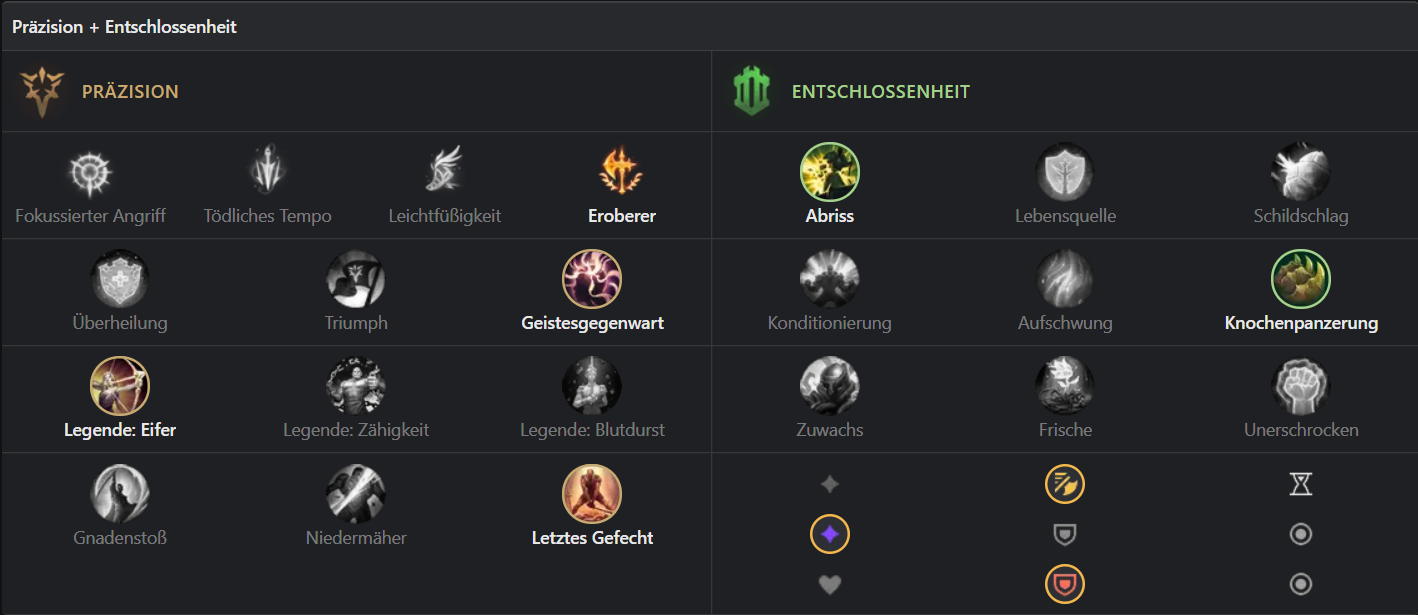
Task: Select the highlighted red armor shard
Action: click(x=1065, y=584)
